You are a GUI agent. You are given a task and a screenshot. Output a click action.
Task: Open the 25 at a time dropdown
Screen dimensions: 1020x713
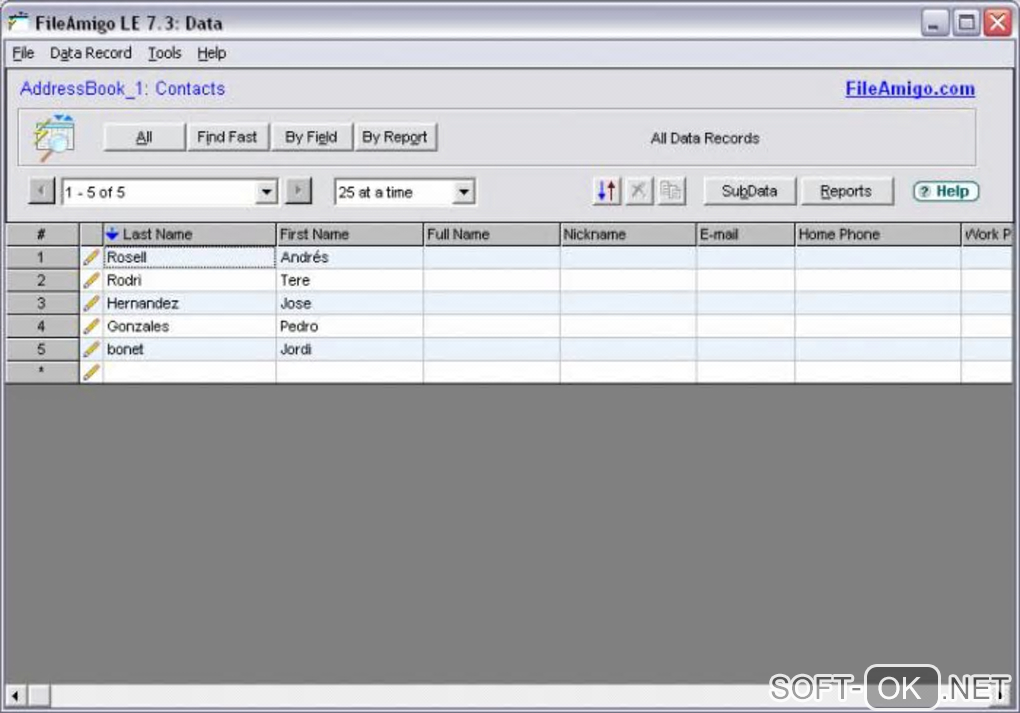point(463,192)
